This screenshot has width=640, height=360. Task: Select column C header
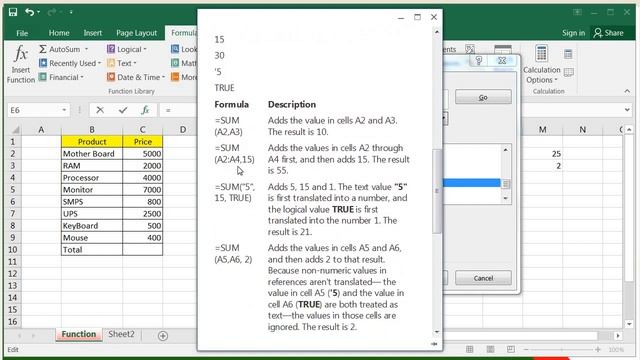point(142,129)
